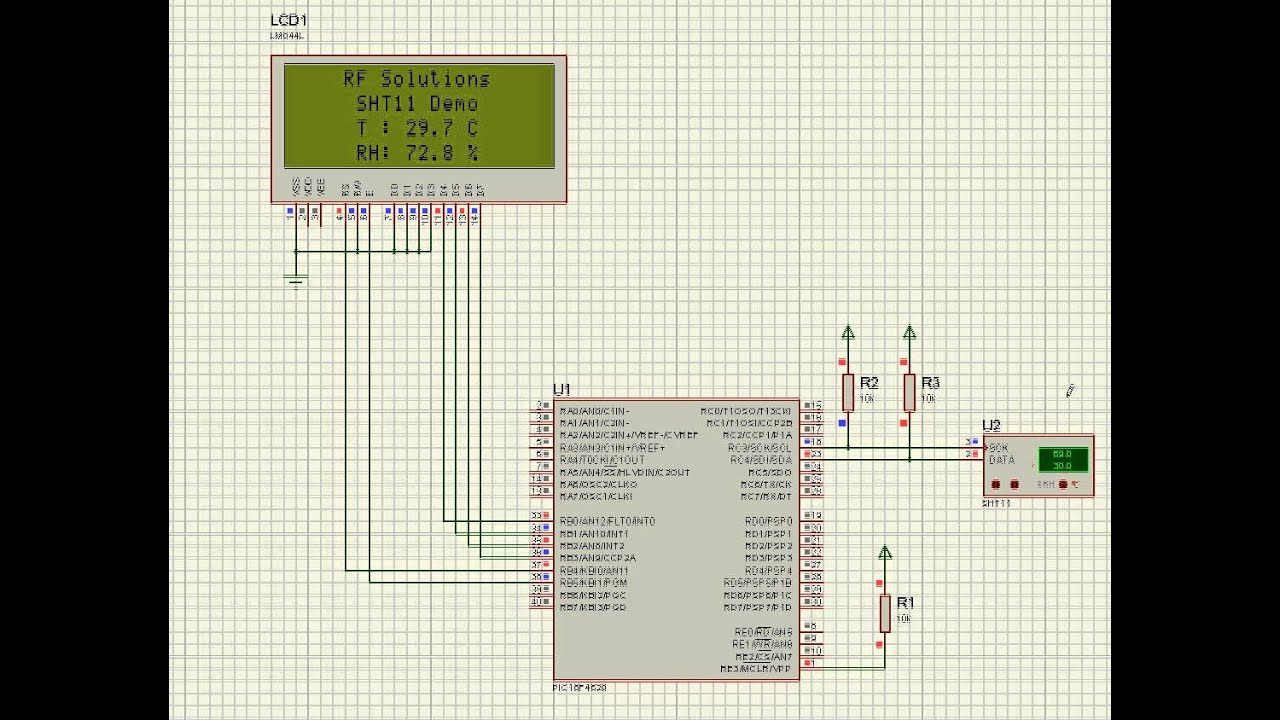Image resolution: width=1280 pixels, height=720 pixels.
Task: Click the RA0/AN0/C1IN- pin label
Action: [x=594, y=411]
